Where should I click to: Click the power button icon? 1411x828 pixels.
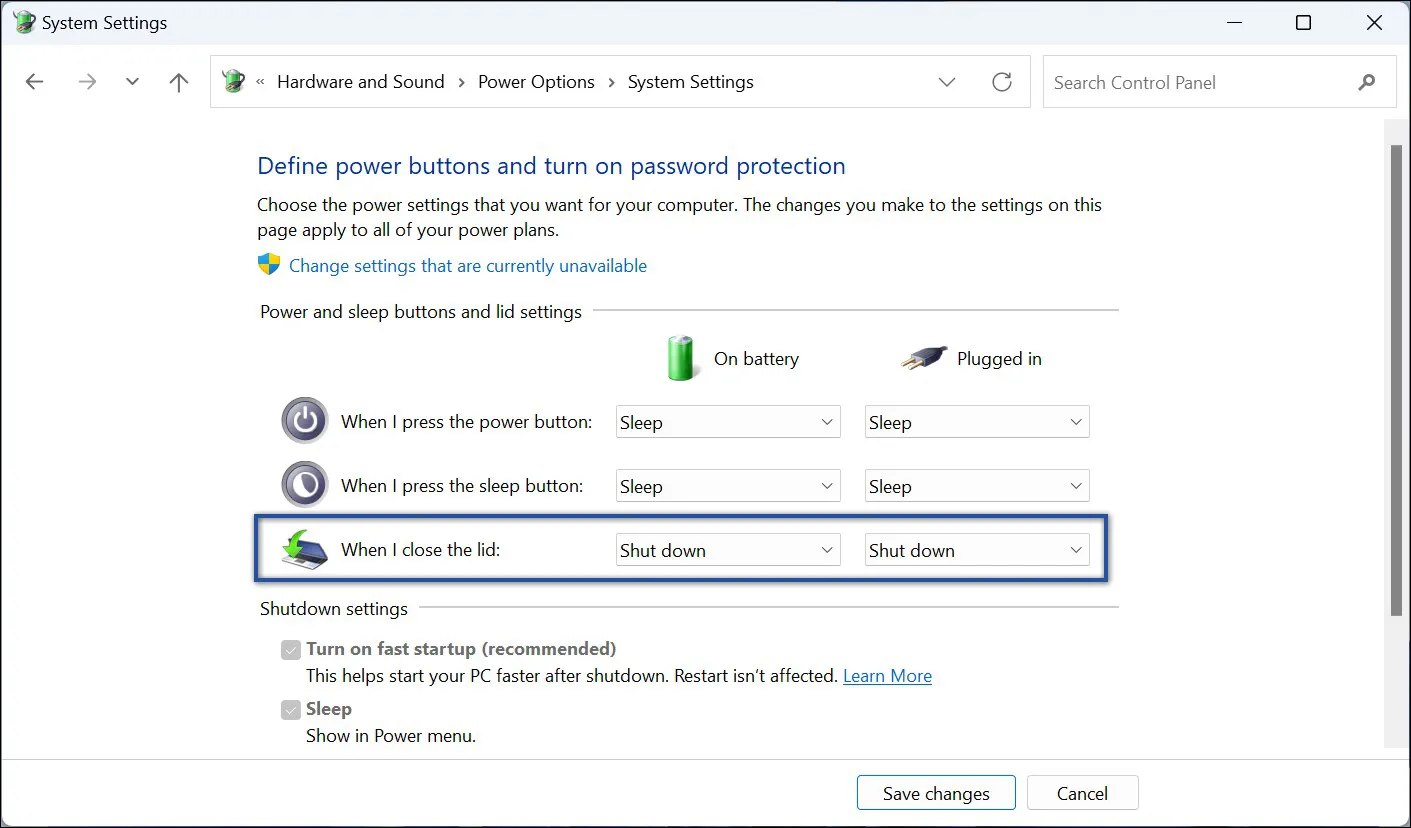click(x=304, y=421)
